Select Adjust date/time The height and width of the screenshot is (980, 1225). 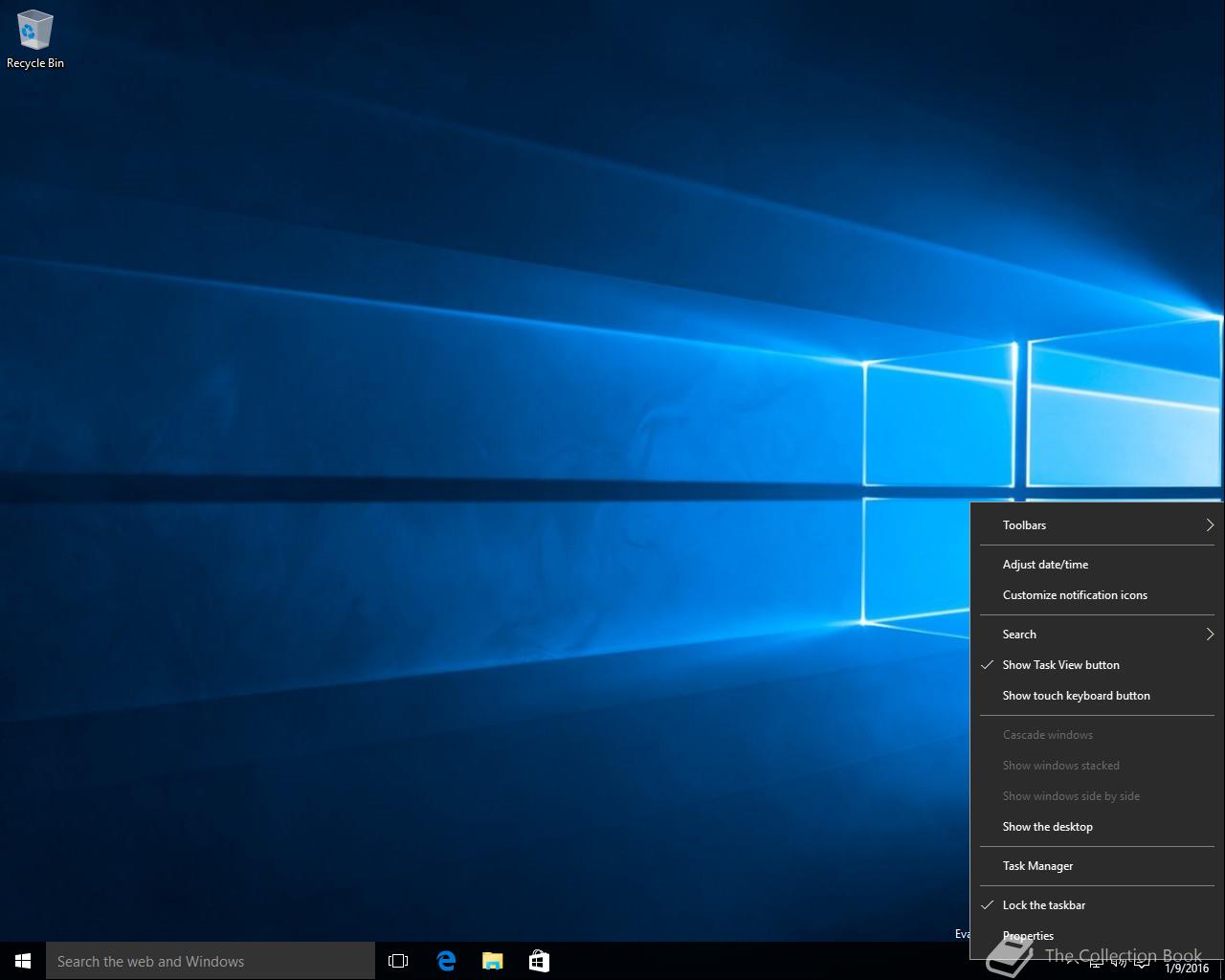click(1097, 565)
